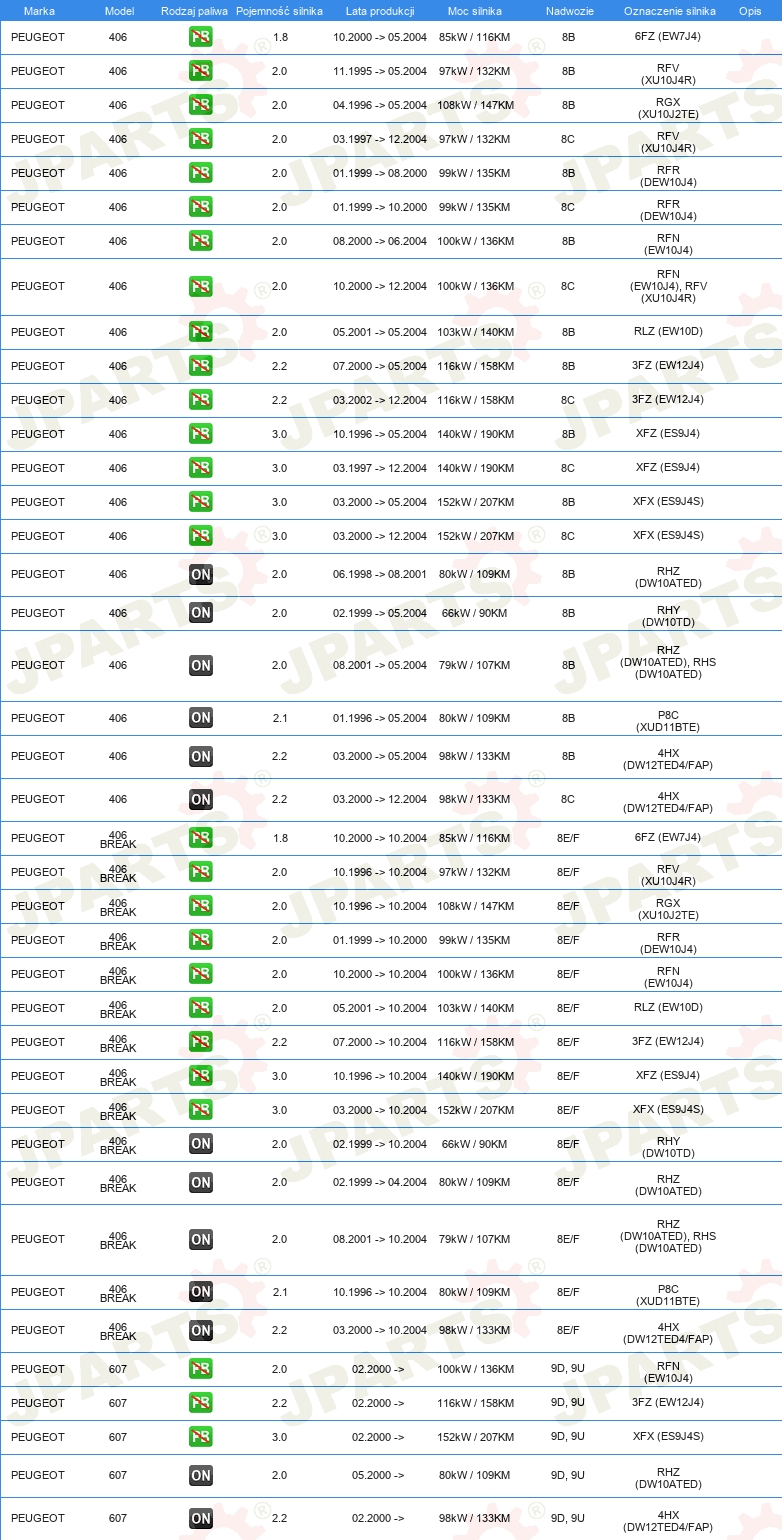
Task: Click the petrol icon in the 607 3.0 XFX row
Action: [x=201, y=1437]
